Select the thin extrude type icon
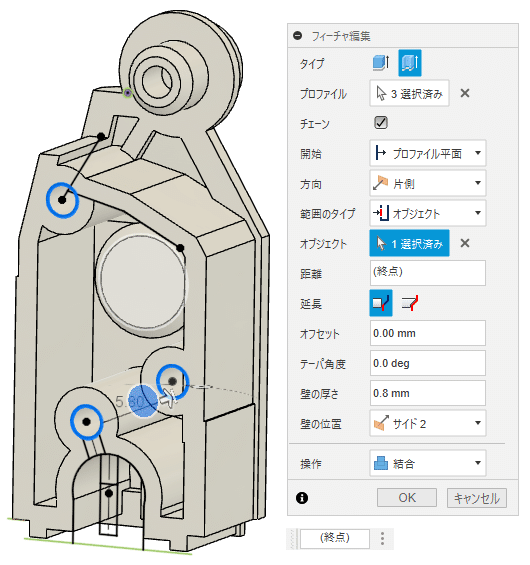 tap(410, 63)
